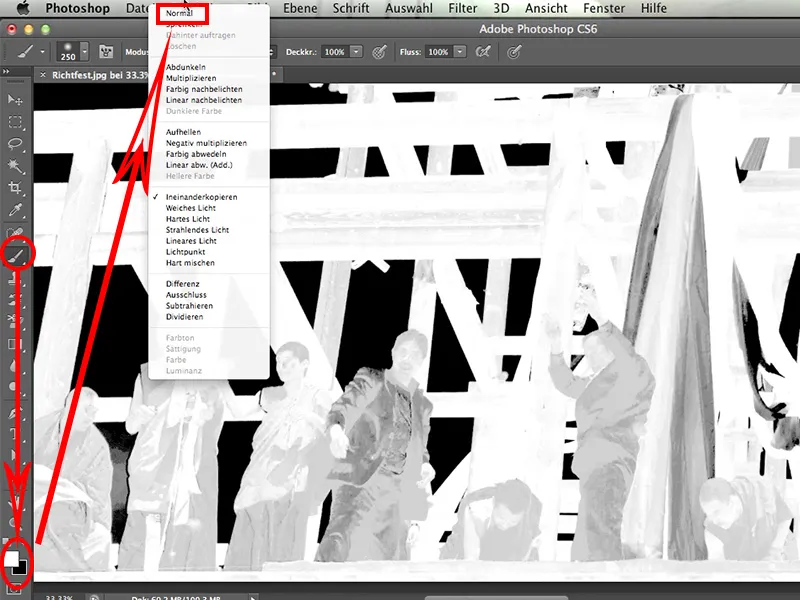
Task: Choose Dividieren blend mode
Action: click(184, 317)
